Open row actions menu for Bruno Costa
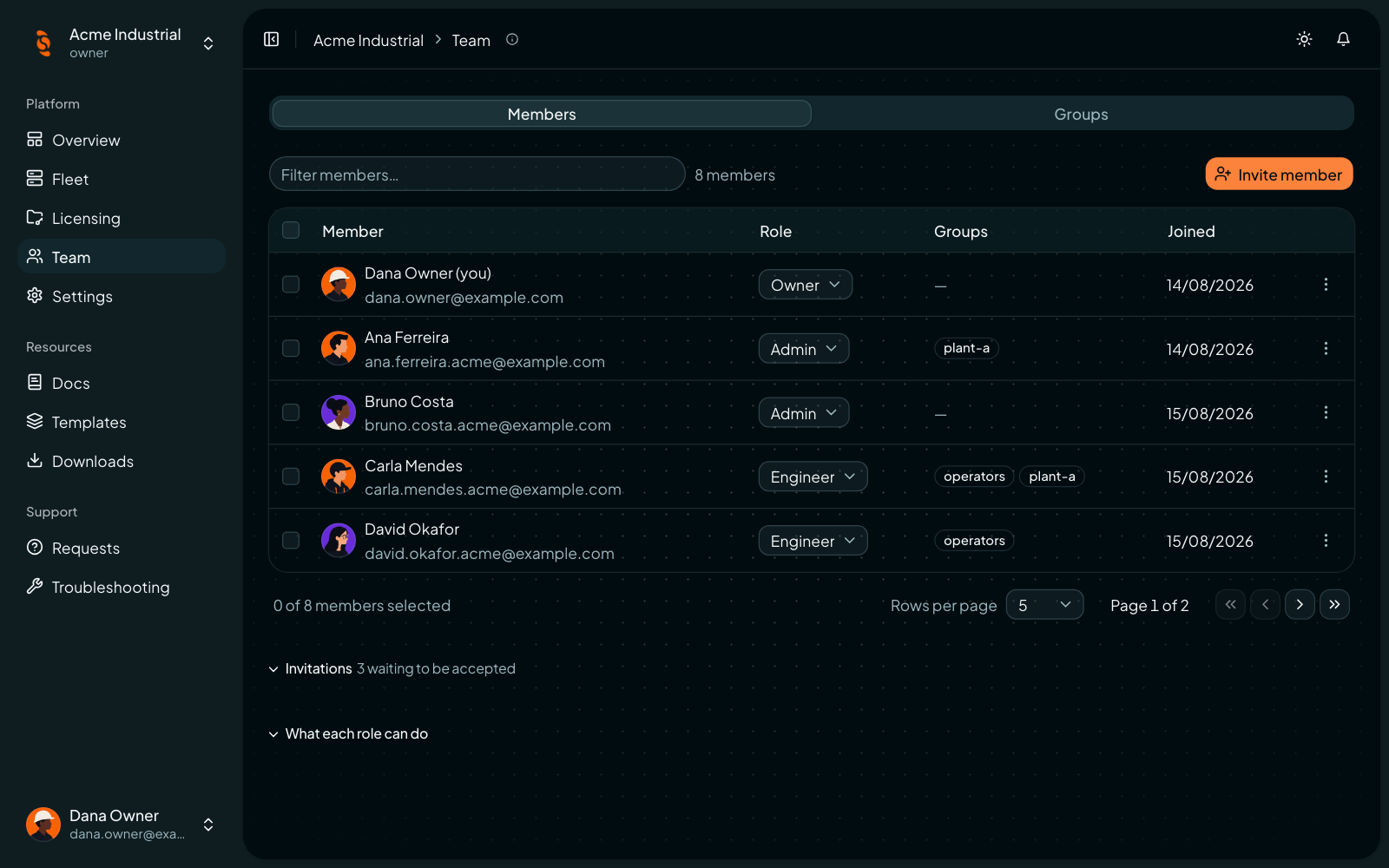Image resolution: width=1389 pixels, height=868 pixels. point(1326,412)
